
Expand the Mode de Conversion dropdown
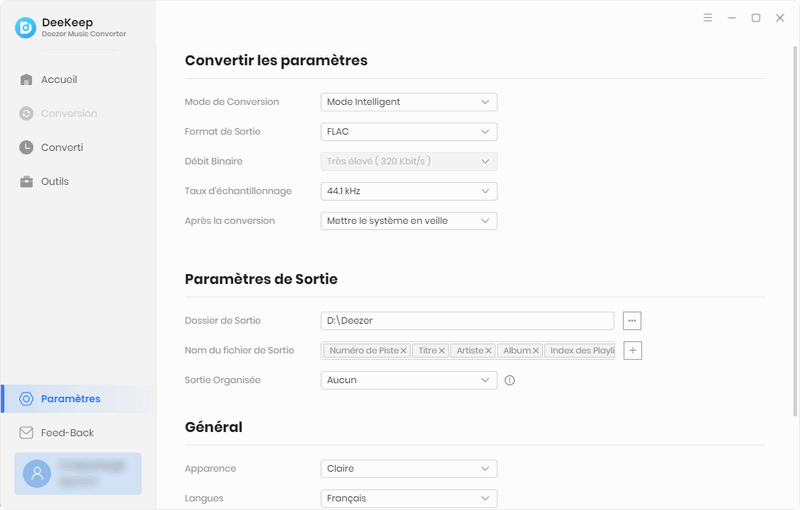pos(409,102)
